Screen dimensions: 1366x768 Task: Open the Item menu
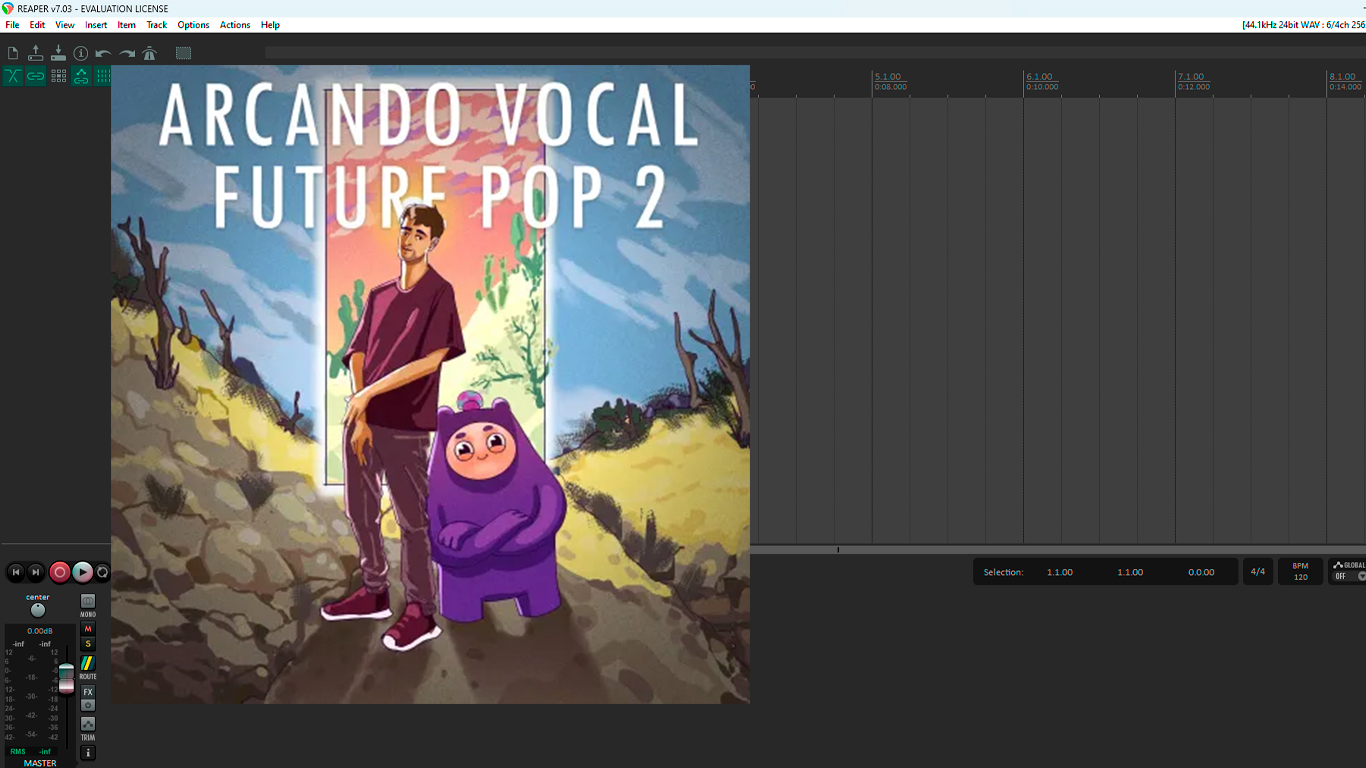(x=127, y=25)
